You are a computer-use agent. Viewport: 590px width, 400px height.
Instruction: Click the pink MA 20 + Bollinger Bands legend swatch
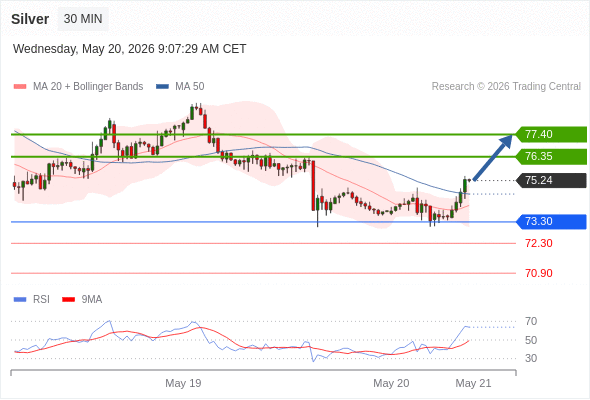tap(20, 87)
